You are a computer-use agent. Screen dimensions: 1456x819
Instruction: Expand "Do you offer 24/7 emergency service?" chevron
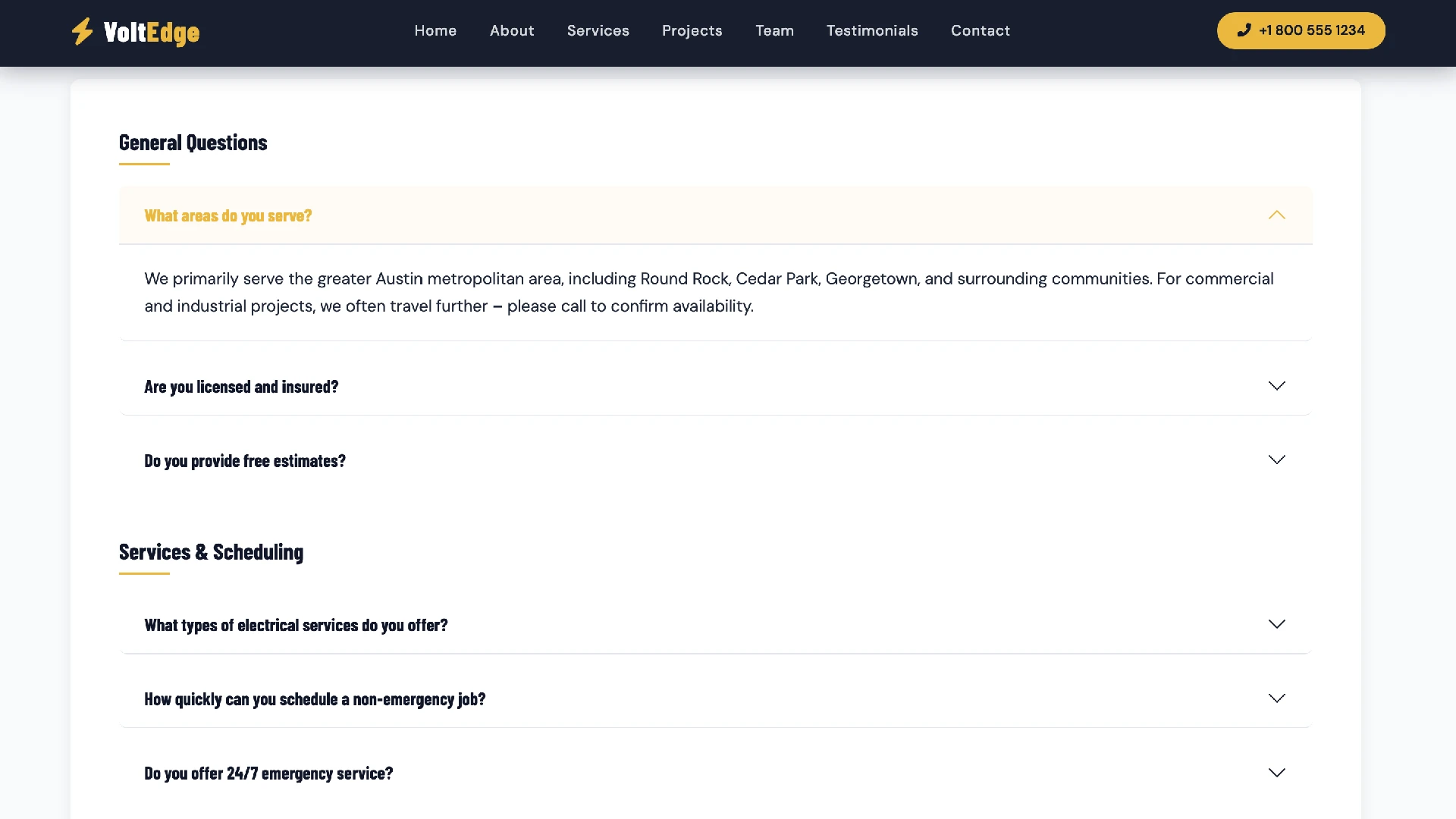pyautogui.click(x=1276, y=773)
